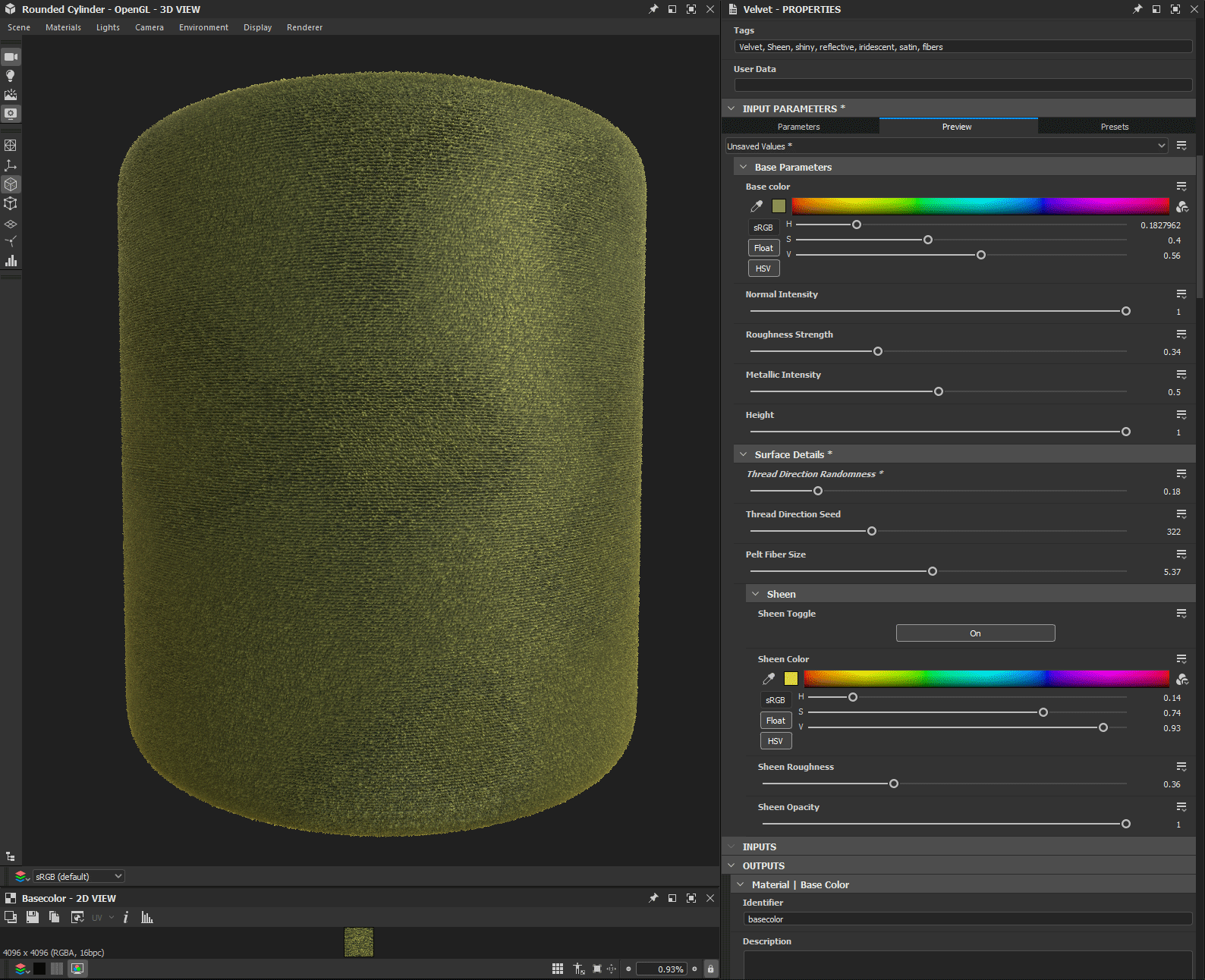Show image info with the i icon
This screenshot has width=1205, height=980.
[x=126, y=917]
